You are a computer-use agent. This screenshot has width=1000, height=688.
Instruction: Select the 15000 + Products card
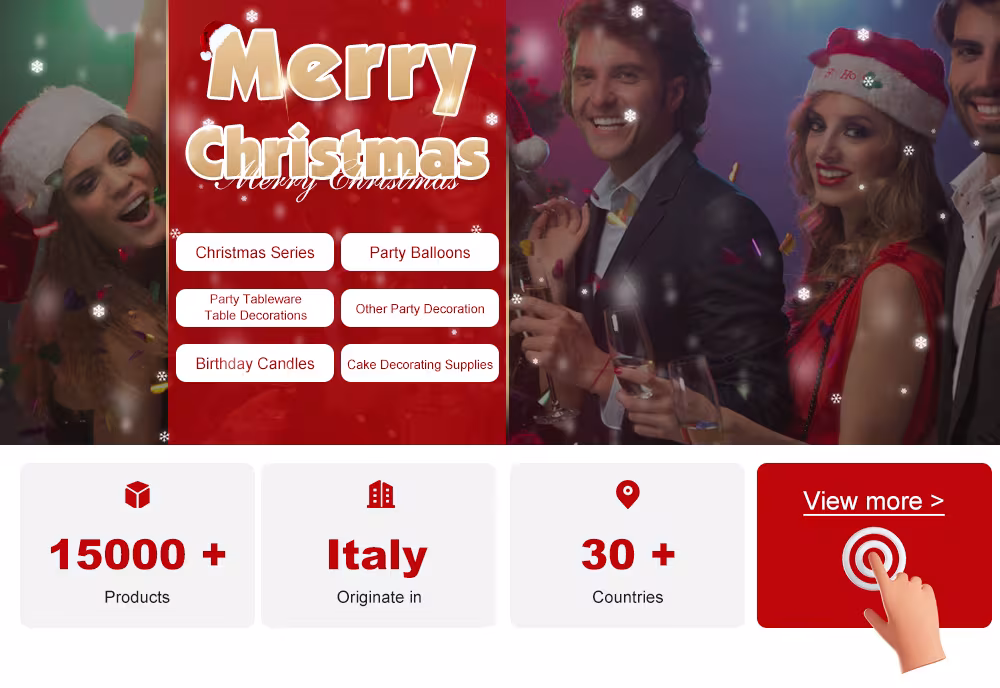137,546
